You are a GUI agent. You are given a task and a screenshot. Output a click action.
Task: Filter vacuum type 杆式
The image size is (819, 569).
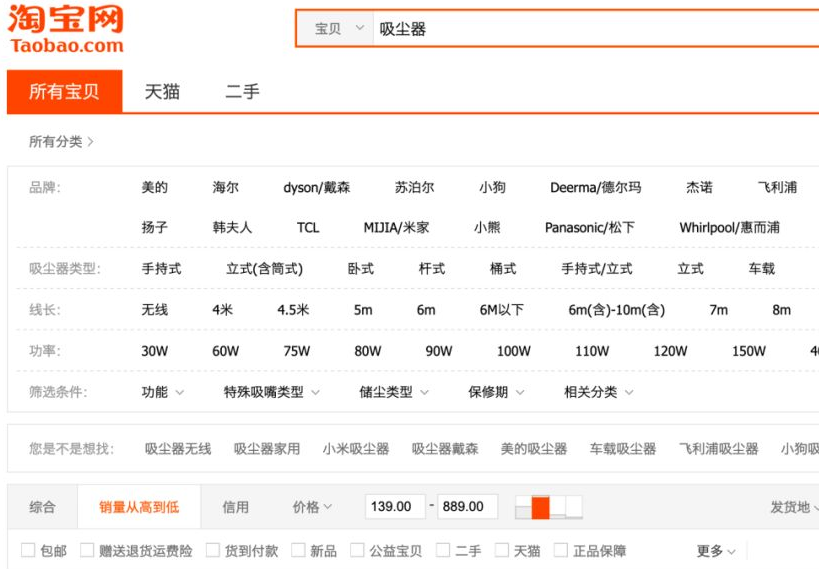[432, 269]
